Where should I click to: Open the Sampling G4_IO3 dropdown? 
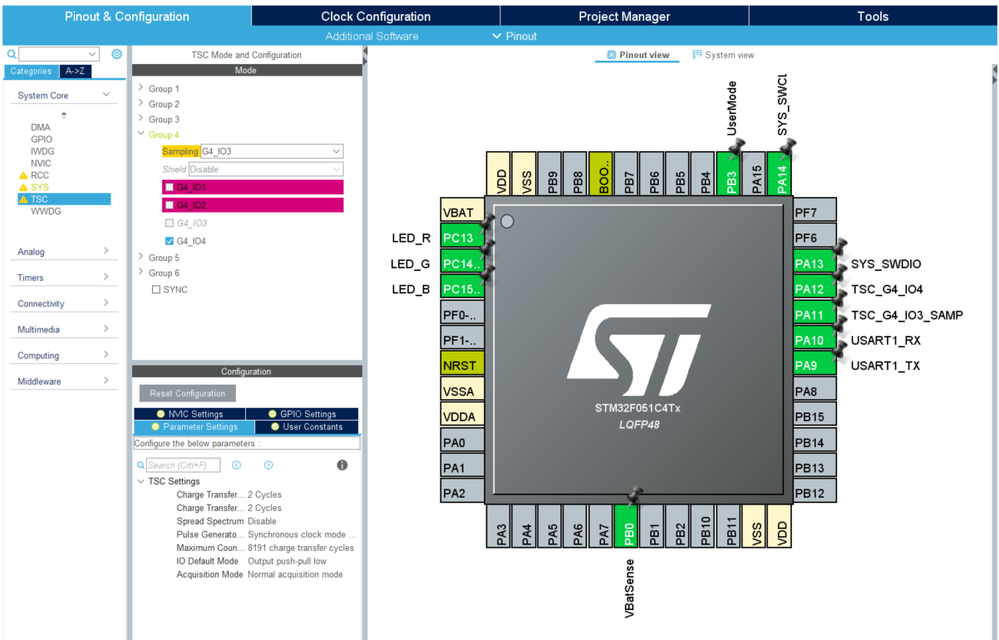tap(272, 151)
